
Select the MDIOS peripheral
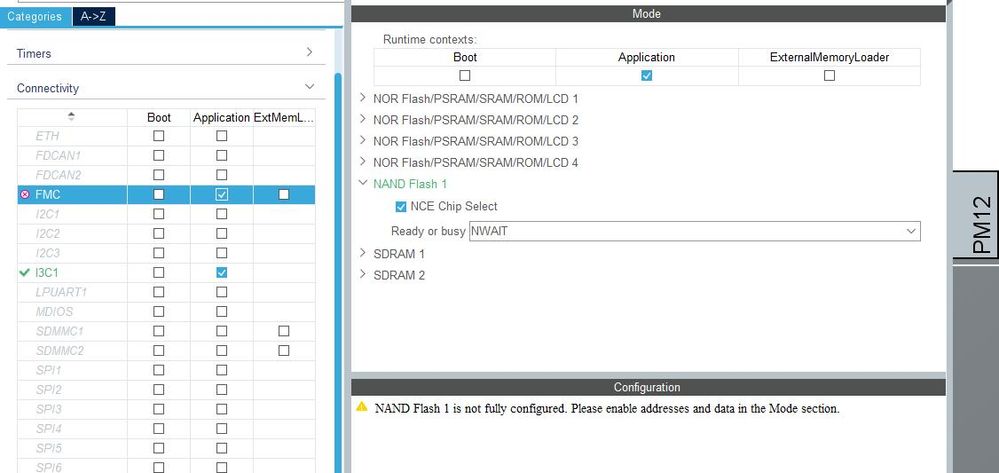tap(54, 312)
